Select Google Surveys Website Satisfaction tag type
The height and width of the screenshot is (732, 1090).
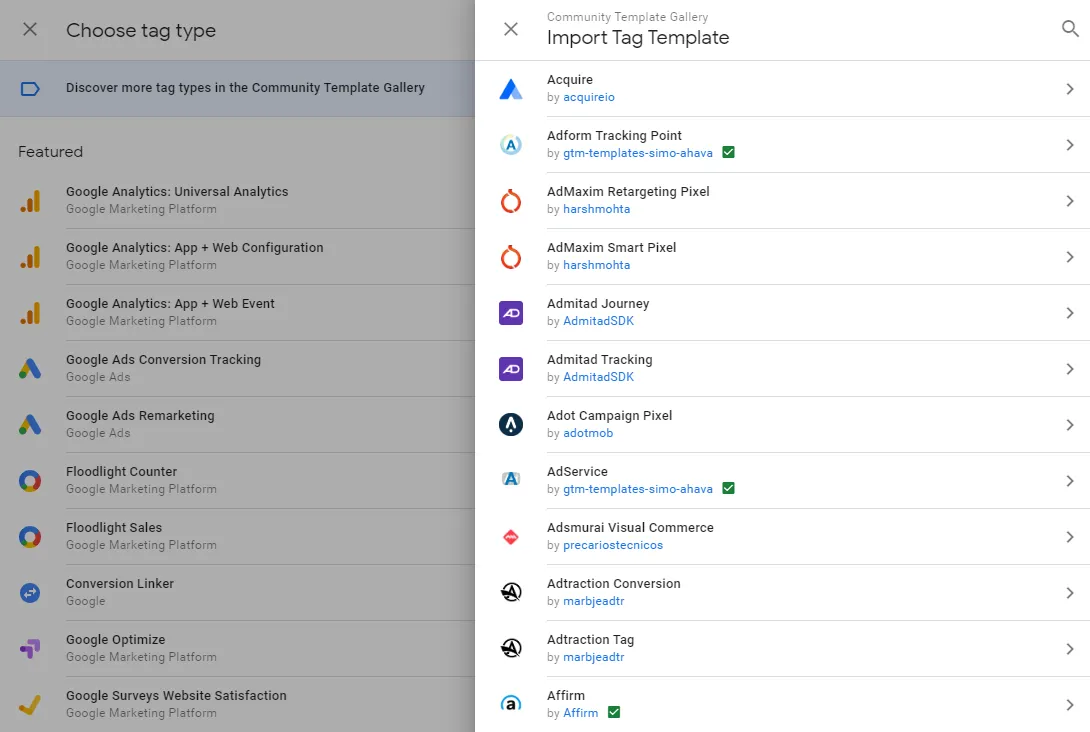click(x=237, y=704)
